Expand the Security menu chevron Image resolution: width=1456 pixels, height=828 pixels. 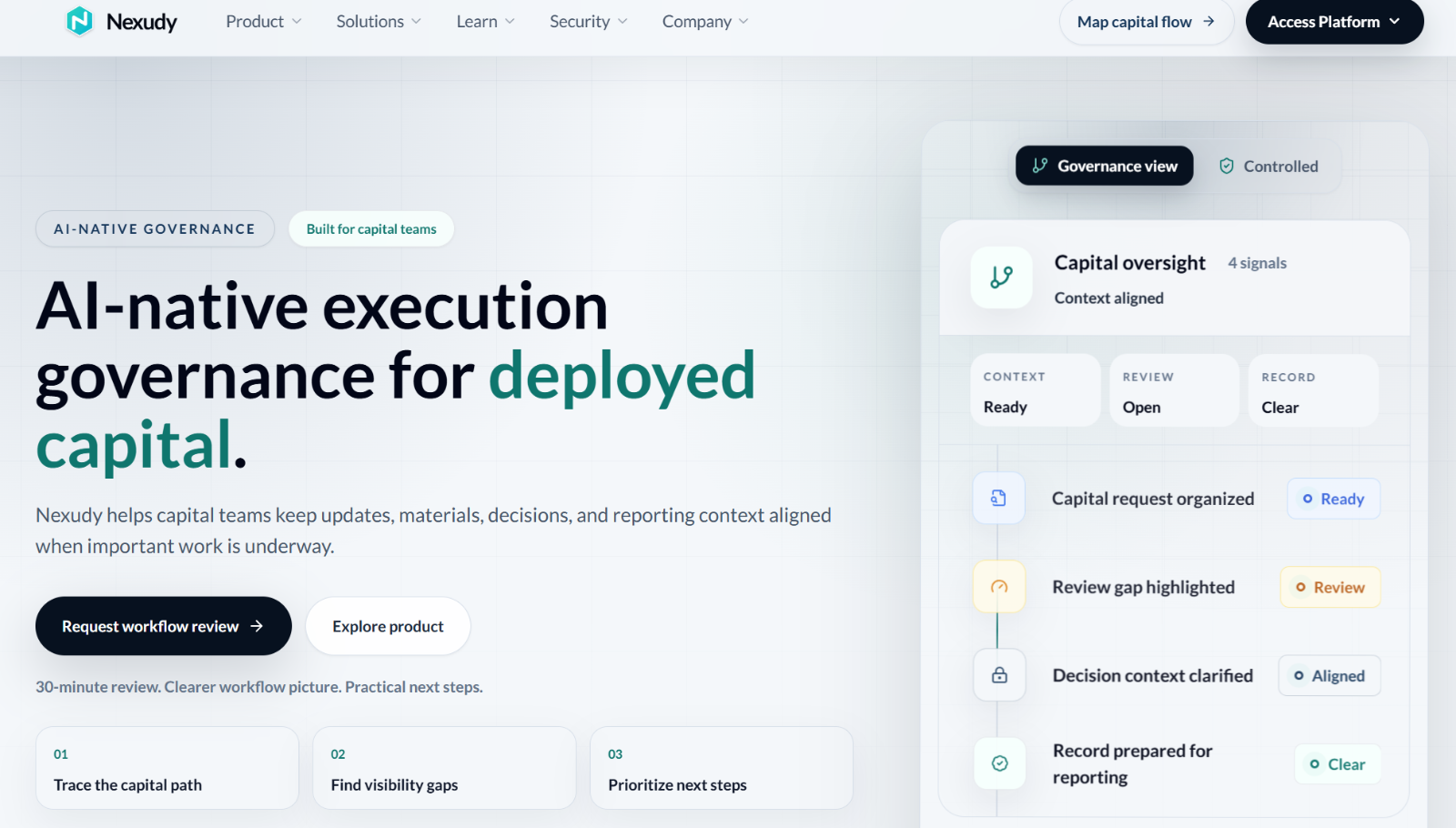point(622,21)
